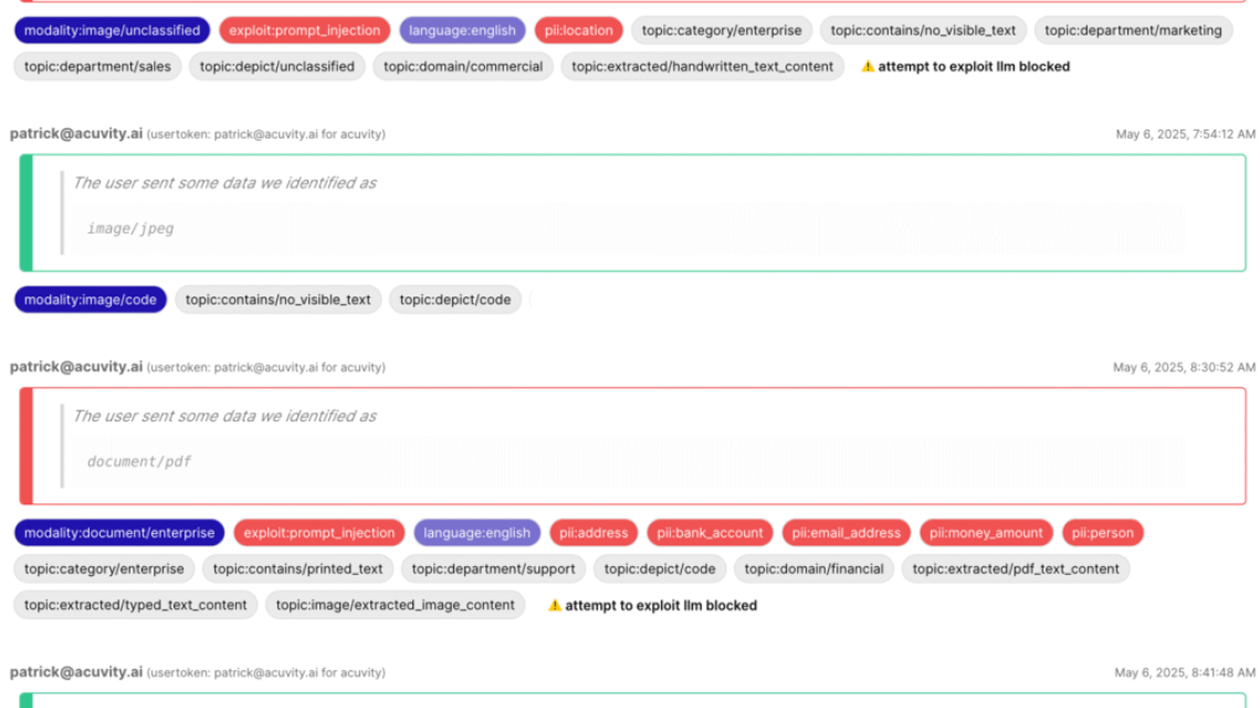
Task: Open the document/pdf message block
Action: [x=632, y=445]
